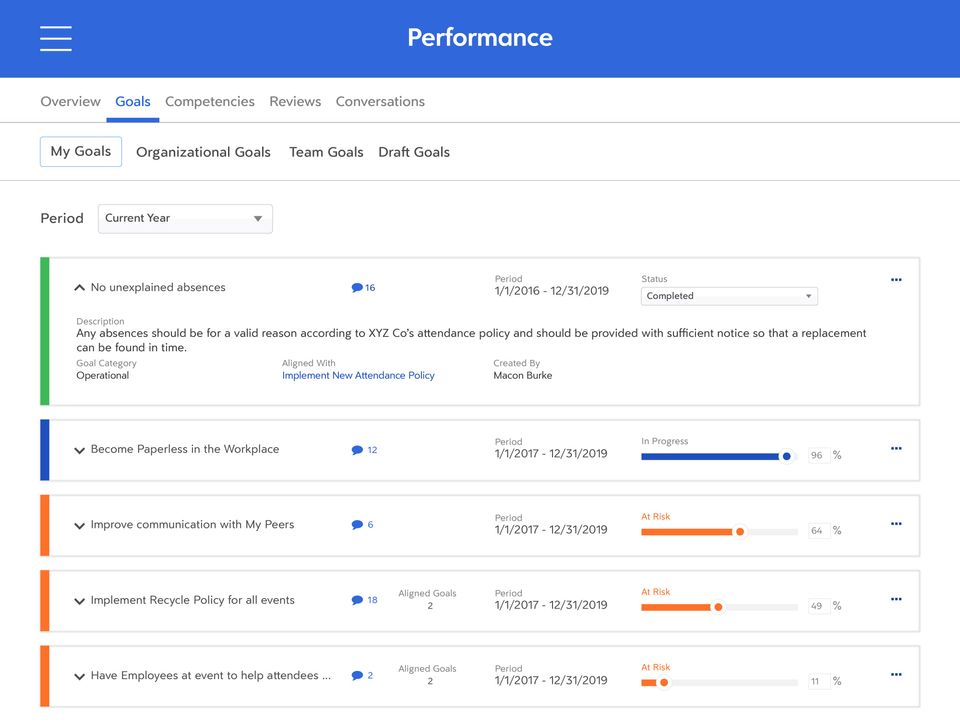Open comments for Improve communication goal
Screen dimensions: 960x728
tap(362, 525)
